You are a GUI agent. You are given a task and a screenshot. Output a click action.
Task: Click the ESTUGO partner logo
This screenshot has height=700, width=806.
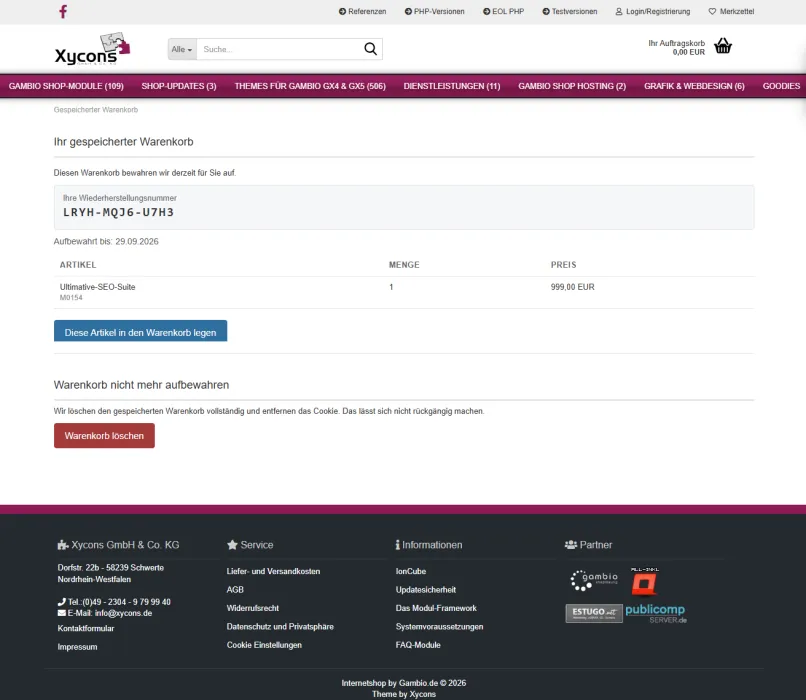(x=594, y=613)
